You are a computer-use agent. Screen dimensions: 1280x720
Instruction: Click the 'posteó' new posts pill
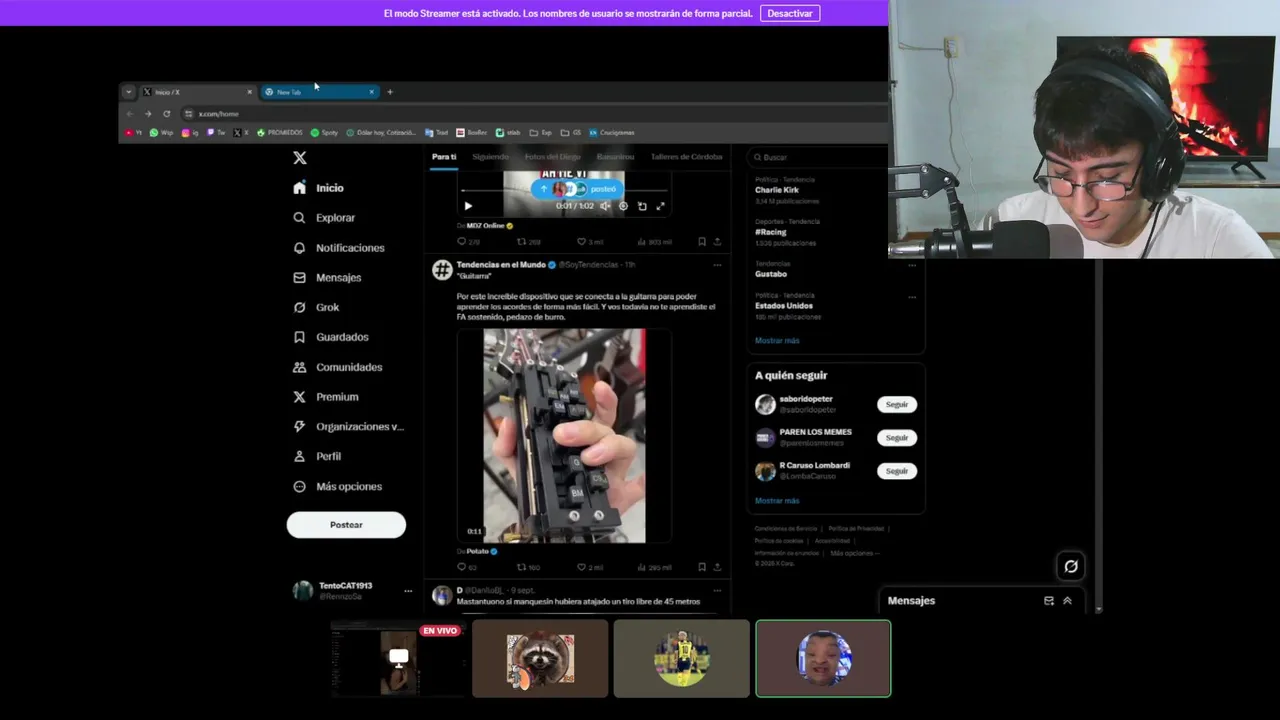point(577,189)
